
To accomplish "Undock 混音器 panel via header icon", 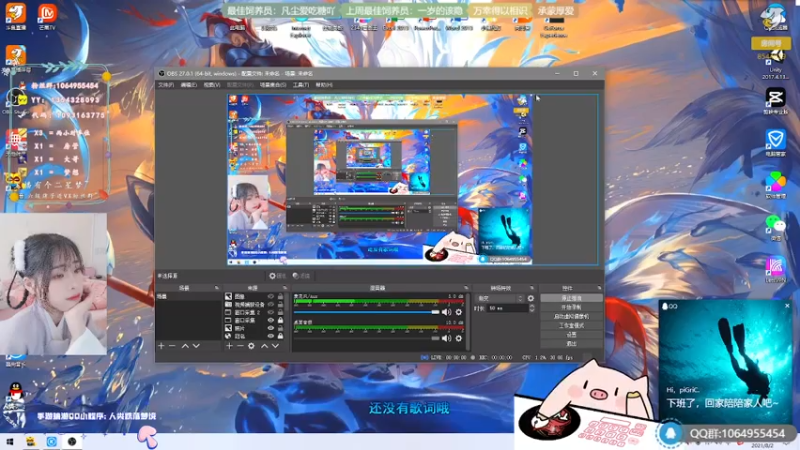I will pyautogui.click(x=466, y=288).
